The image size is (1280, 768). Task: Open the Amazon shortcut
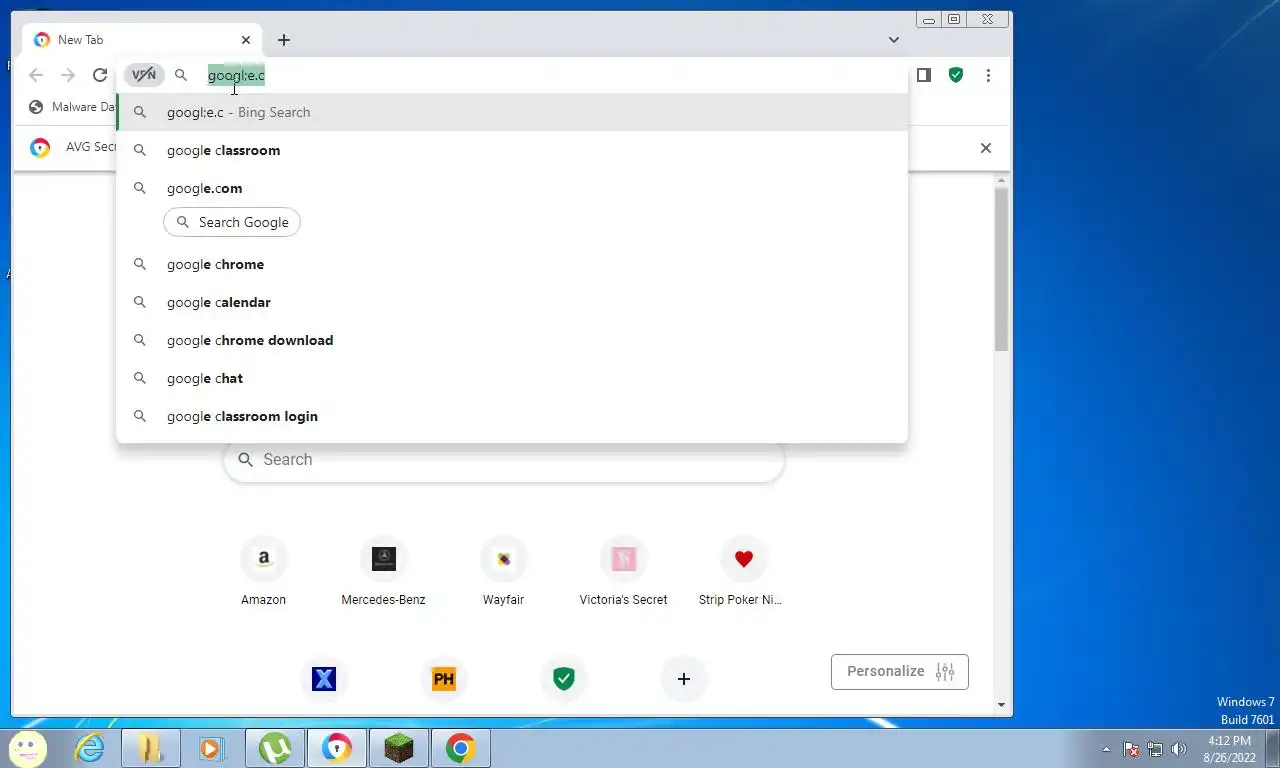coord(264,572)
